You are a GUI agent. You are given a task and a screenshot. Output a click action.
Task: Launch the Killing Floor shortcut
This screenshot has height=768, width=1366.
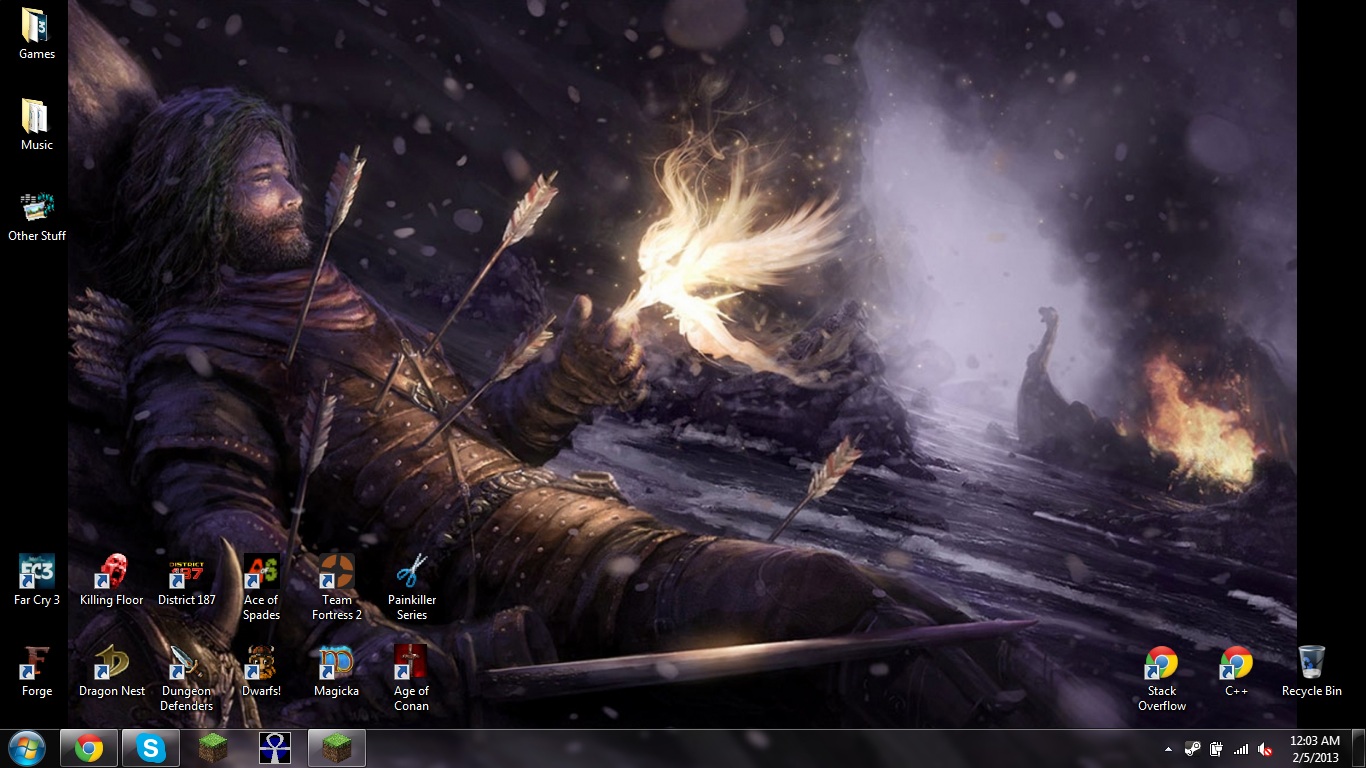[111, 575]
